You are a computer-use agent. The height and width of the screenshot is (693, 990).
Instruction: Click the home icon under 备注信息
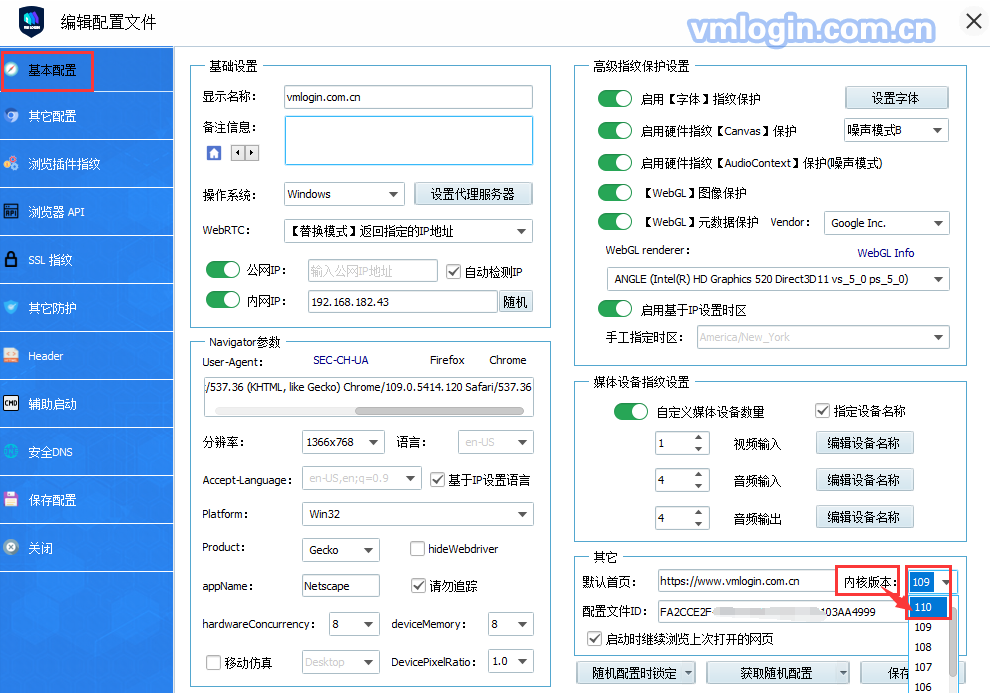(214, 153)
